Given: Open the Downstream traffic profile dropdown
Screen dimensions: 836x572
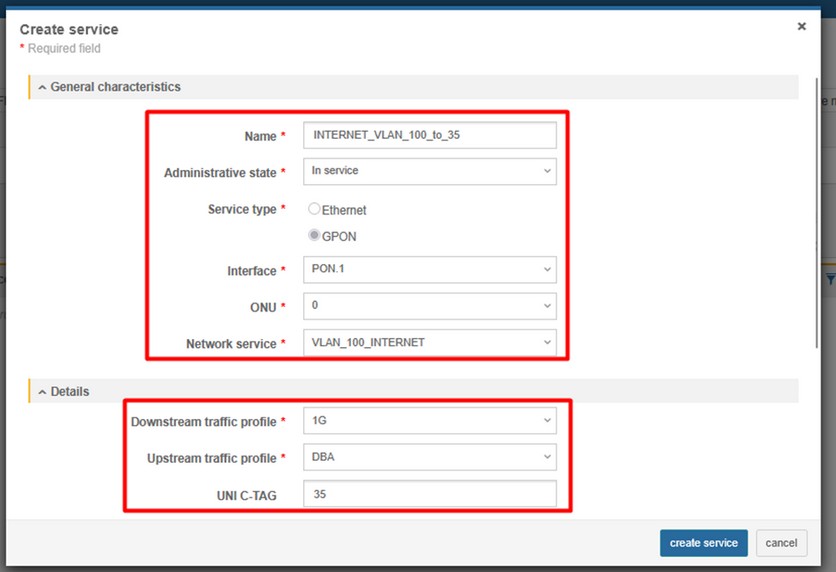Looking at the screenshot, I should pos(429,421).
